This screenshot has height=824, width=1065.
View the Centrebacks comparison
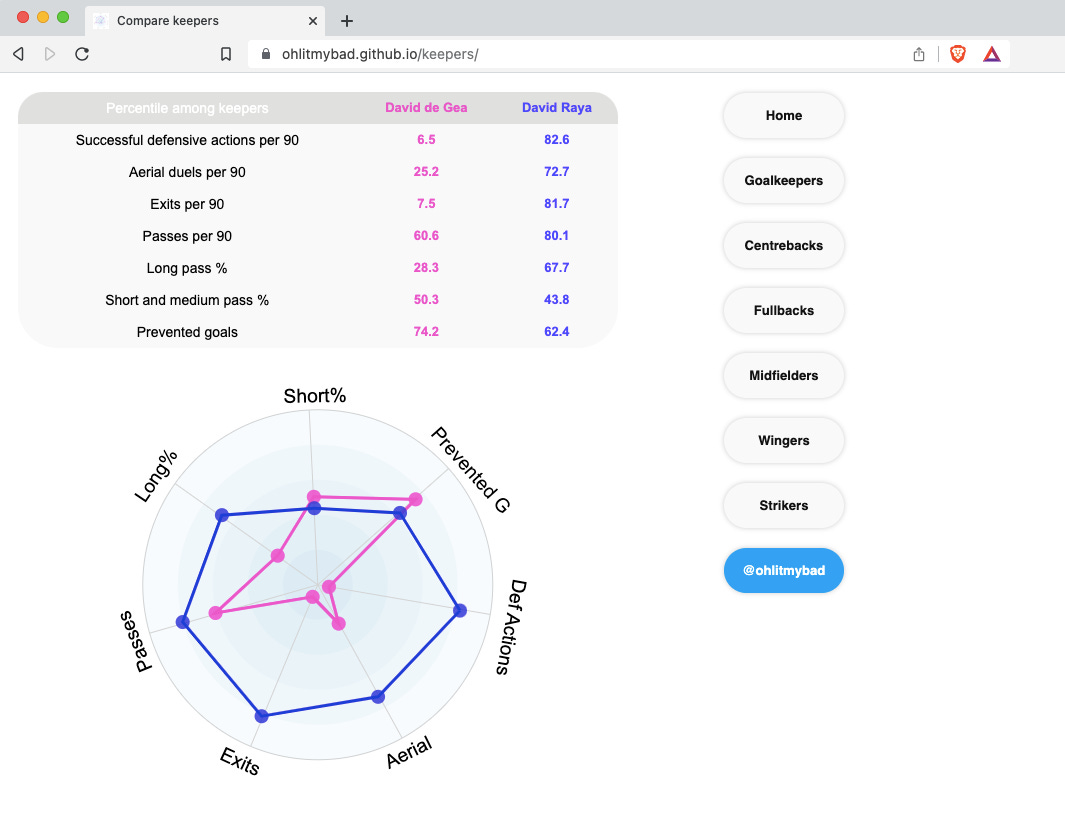pyautogui.click(x=783, y=245)
